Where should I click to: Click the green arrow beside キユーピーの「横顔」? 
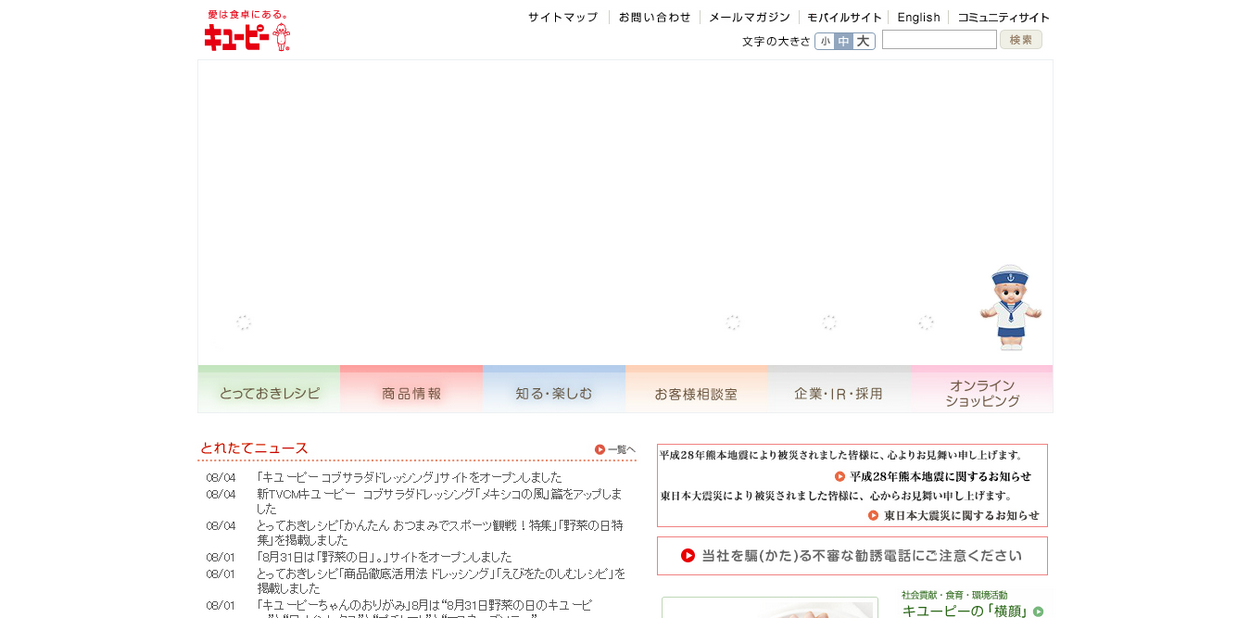pos(1038,611)
